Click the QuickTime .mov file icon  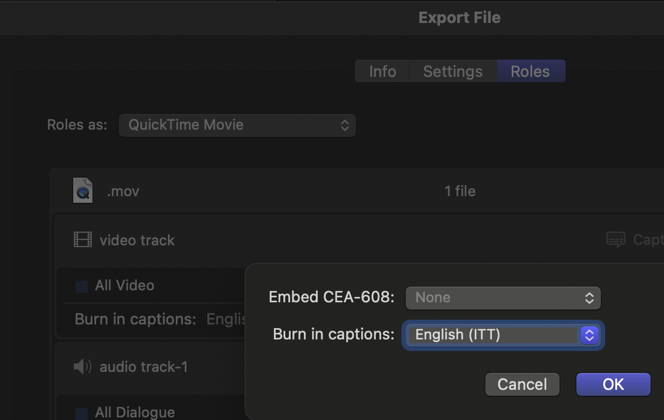coord(82,190)
